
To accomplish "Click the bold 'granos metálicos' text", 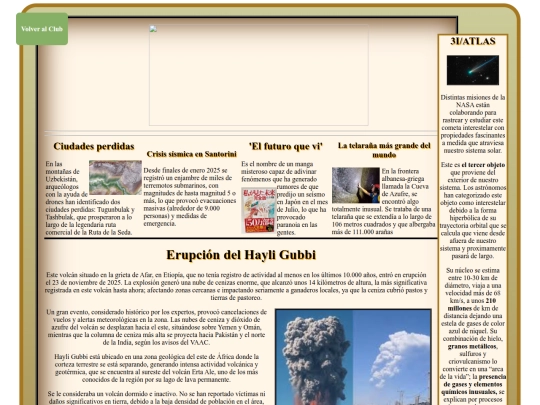I will 472,346.
